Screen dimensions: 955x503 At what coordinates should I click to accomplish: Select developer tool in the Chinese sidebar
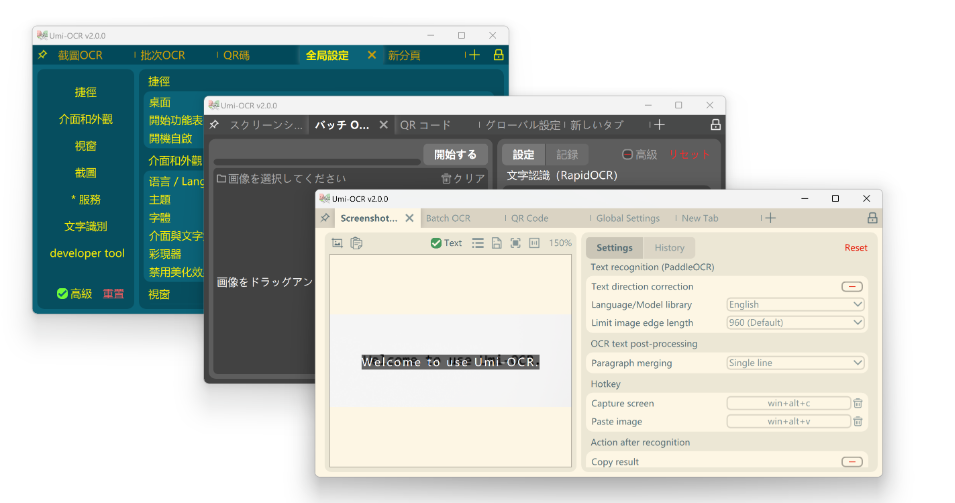click(x=86, y=253)
